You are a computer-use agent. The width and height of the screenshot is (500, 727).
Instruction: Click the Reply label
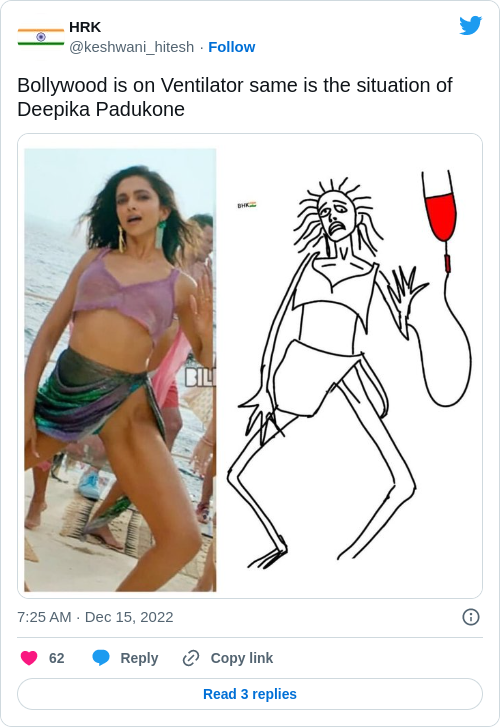(x=139, y=658)
